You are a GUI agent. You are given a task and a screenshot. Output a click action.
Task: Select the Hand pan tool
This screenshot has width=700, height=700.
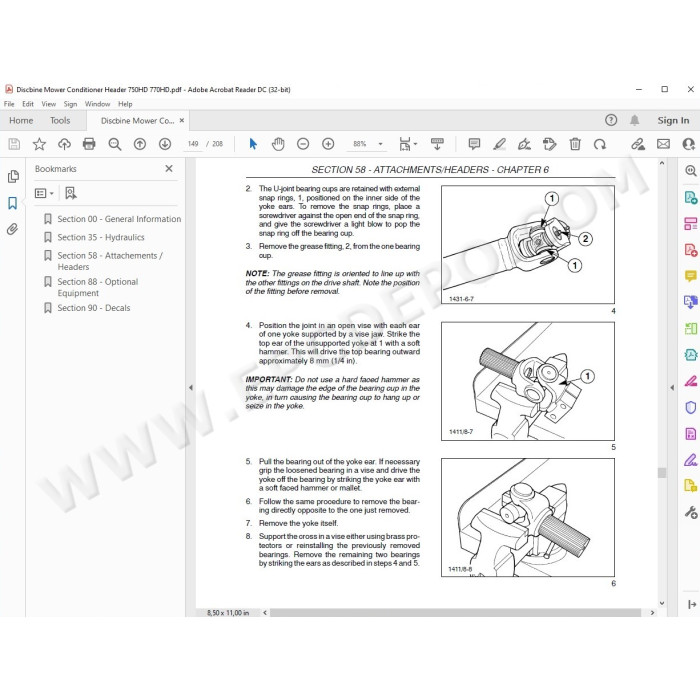278,144
